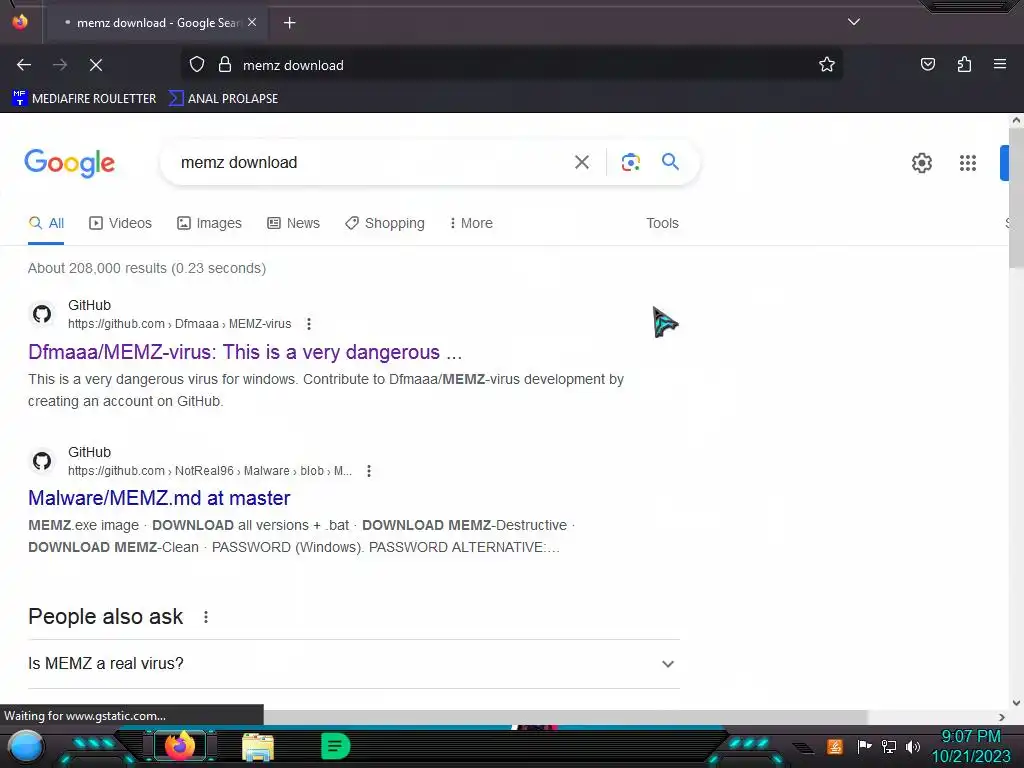Switch to Videos results tab
The image size is (1024, 768).
pyautogui.click(x=120, y=223)
